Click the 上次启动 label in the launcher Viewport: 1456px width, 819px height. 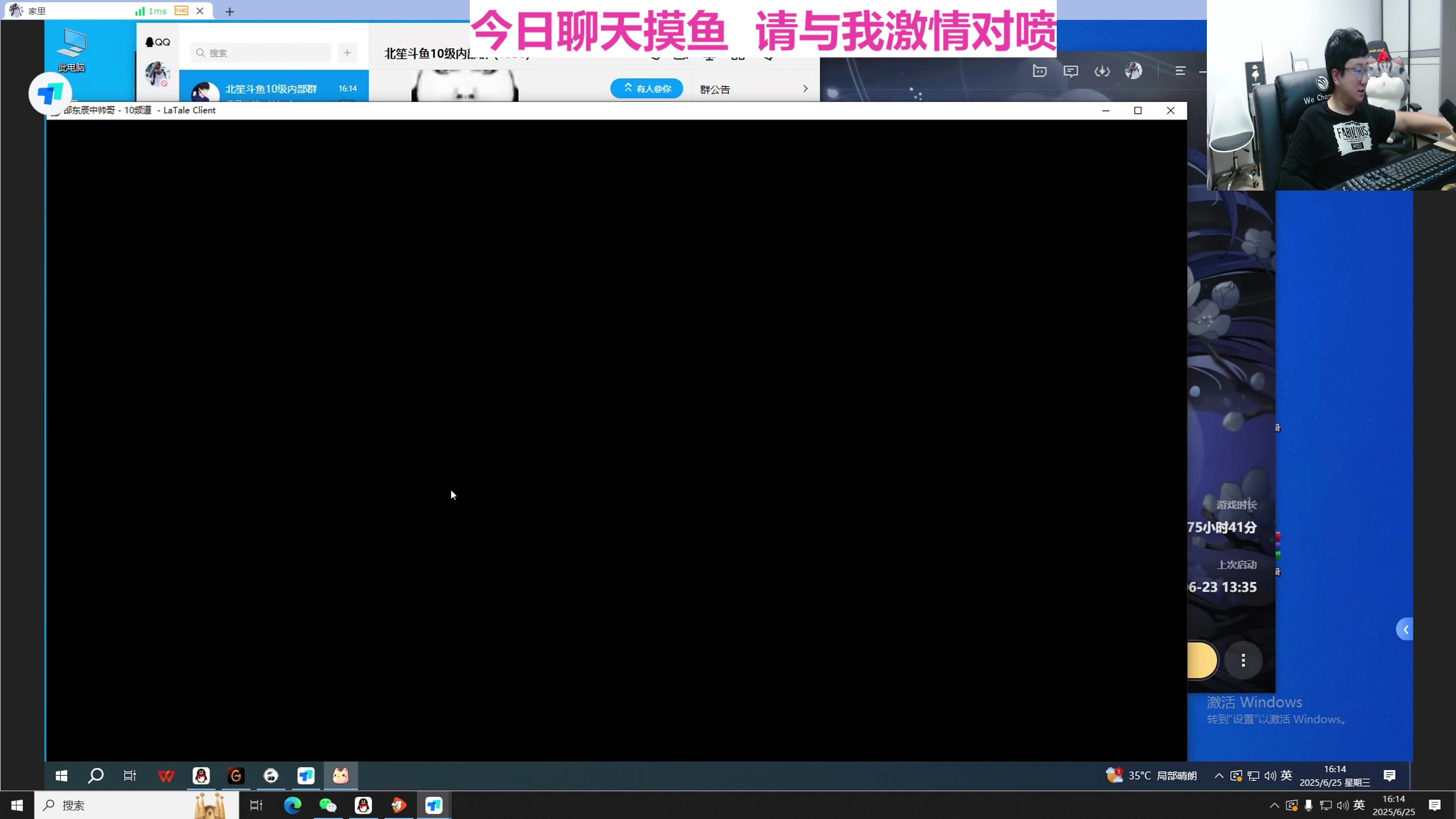[x=1236, y=565]
